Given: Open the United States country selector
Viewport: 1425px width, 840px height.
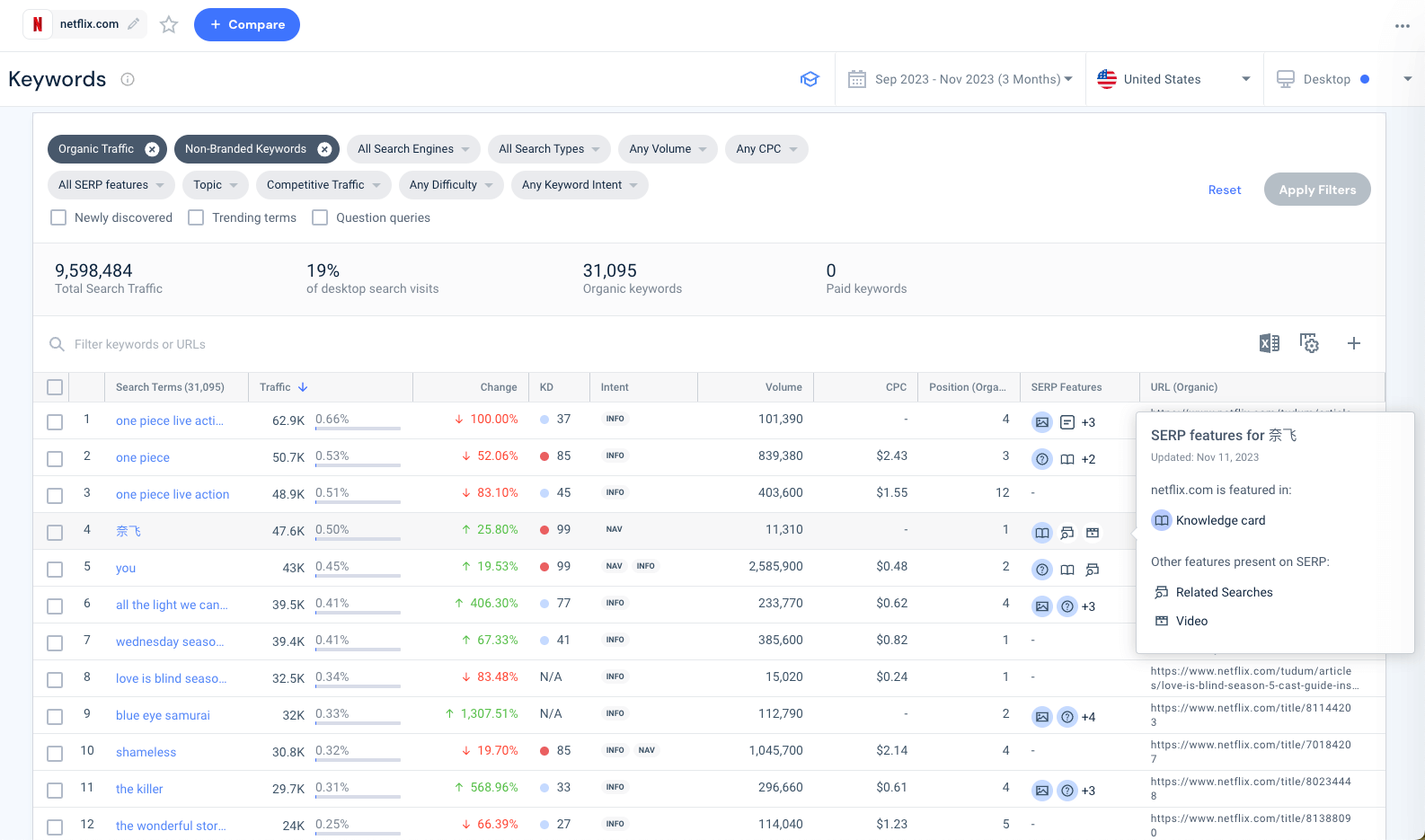Looking at the screenshot, I should pos(1173,79).
